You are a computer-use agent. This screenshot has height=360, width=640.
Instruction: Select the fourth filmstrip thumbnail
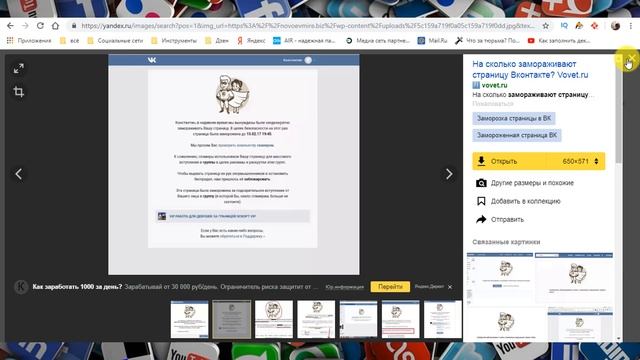316,319
